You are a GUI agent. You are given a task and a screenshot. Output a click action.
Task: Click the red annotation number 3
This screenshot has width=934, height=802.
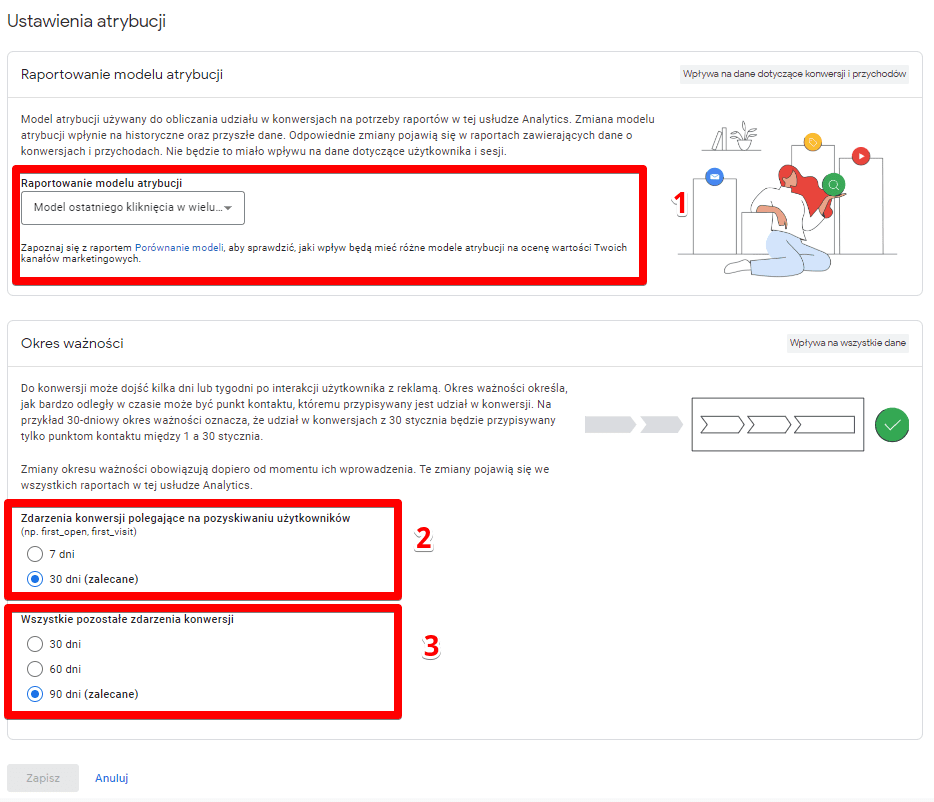(431, 647)
